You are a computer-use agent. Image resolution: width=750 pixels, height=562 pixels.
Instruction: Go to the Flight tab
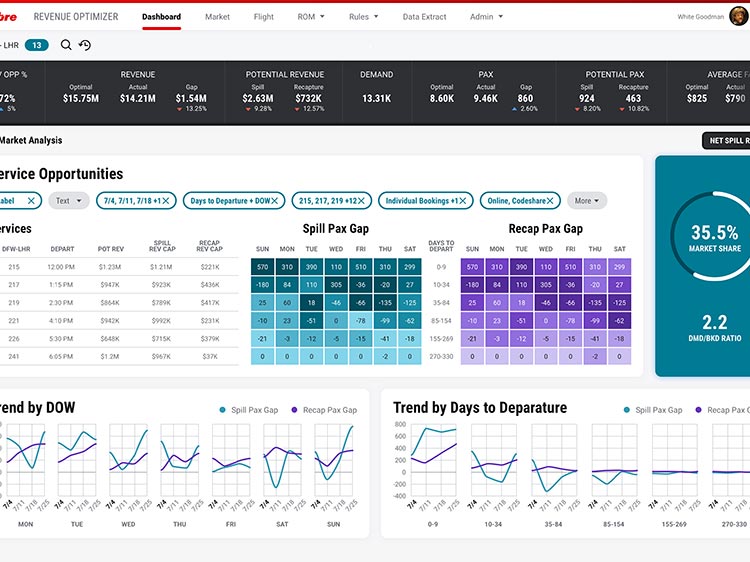[x=264, y=17]
